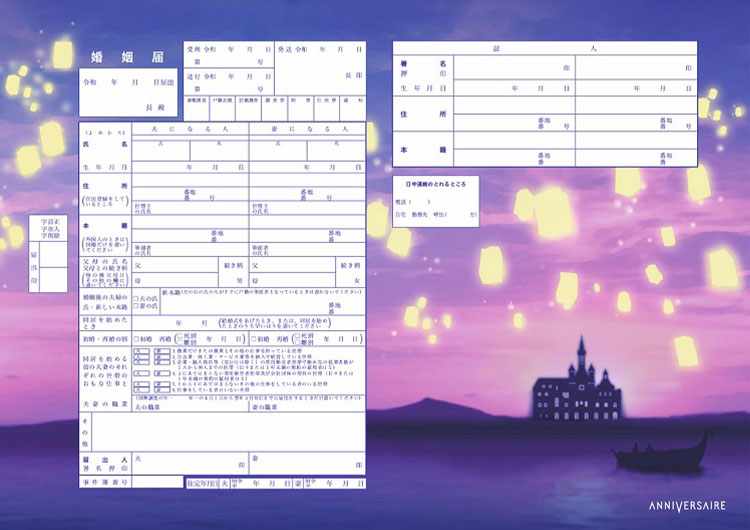The width and height of the screenshot is (750, 530).
Task: Mark the 夫 box for occupation category 4
Action: [142, 373]
